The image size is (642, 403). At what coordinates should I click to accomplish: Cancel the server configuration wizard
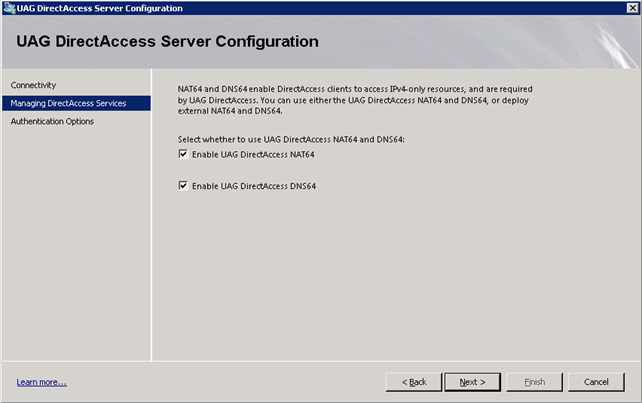[596, 382]
